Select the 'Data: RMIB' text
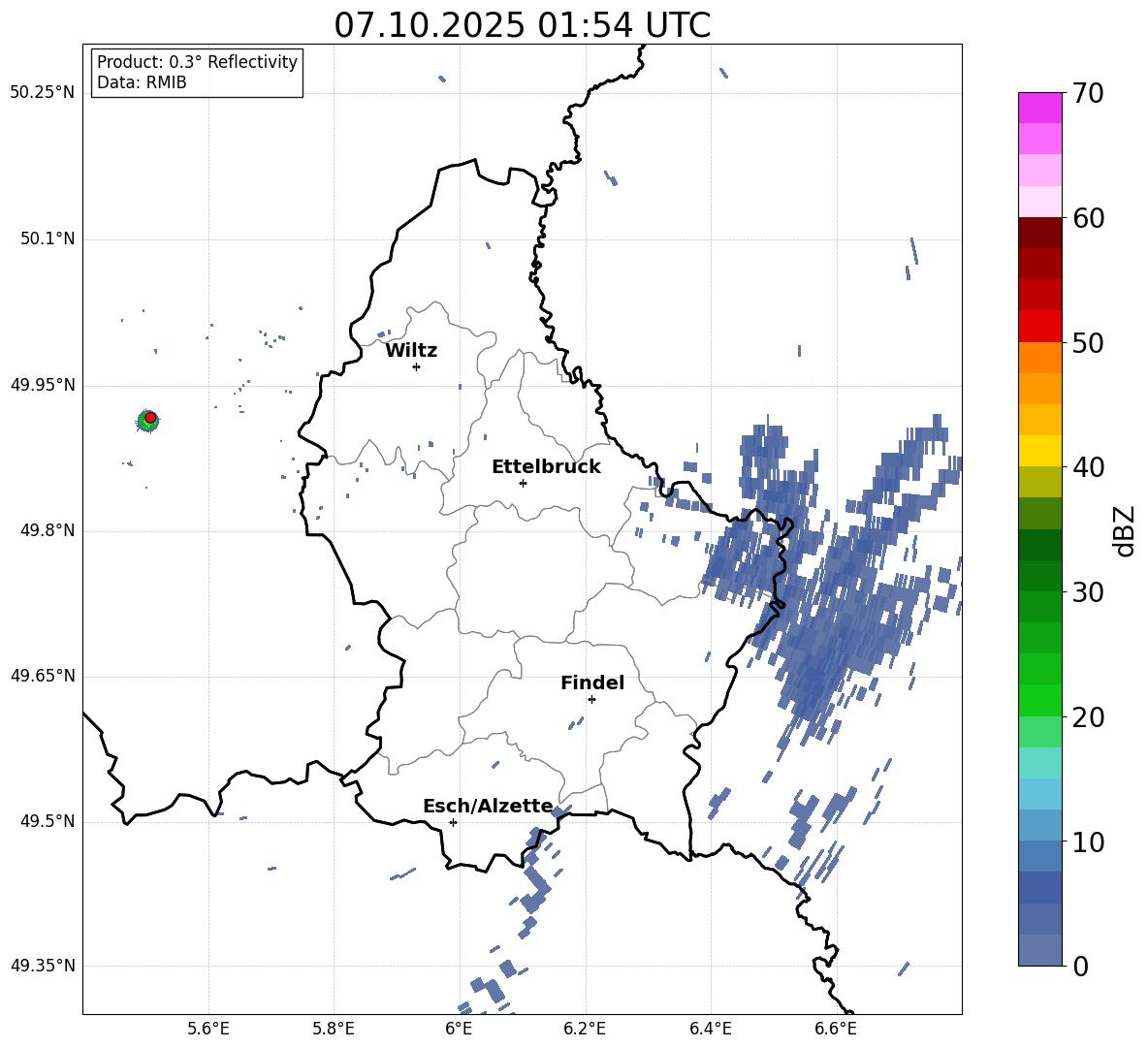 click(x=142, y=82)
